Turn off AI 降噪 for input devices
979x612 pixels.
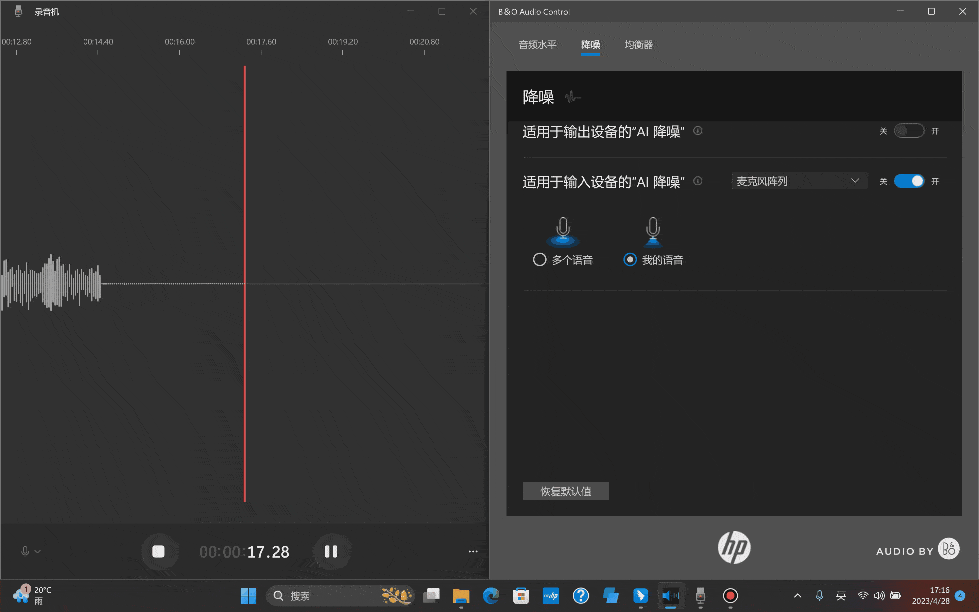click(x=908, y=181)
